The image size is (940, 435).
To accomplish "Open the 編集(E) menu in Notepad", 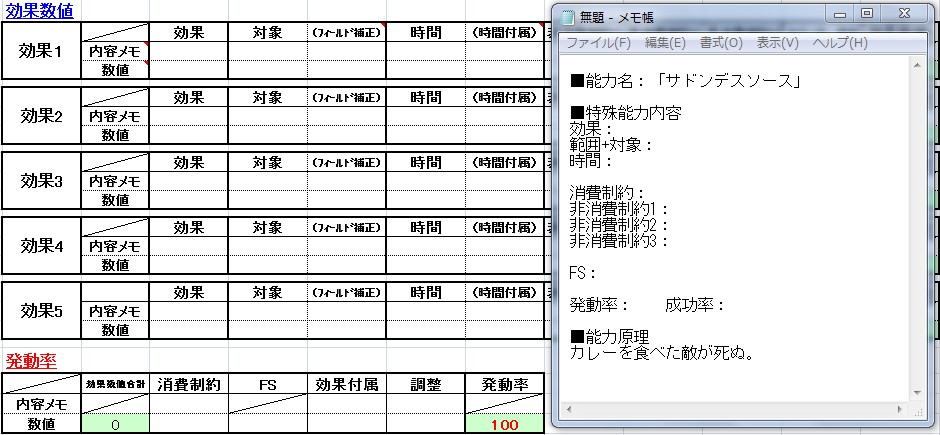I will [x=665, y=43].
